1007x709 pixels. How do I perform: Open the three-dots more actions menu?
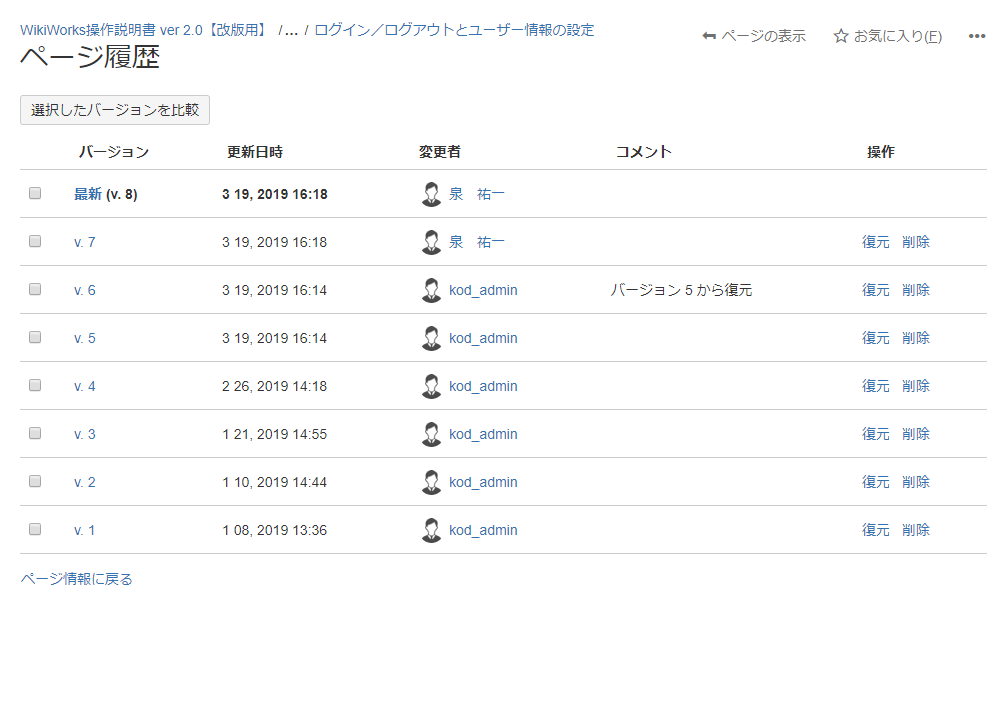click(977, 36)
